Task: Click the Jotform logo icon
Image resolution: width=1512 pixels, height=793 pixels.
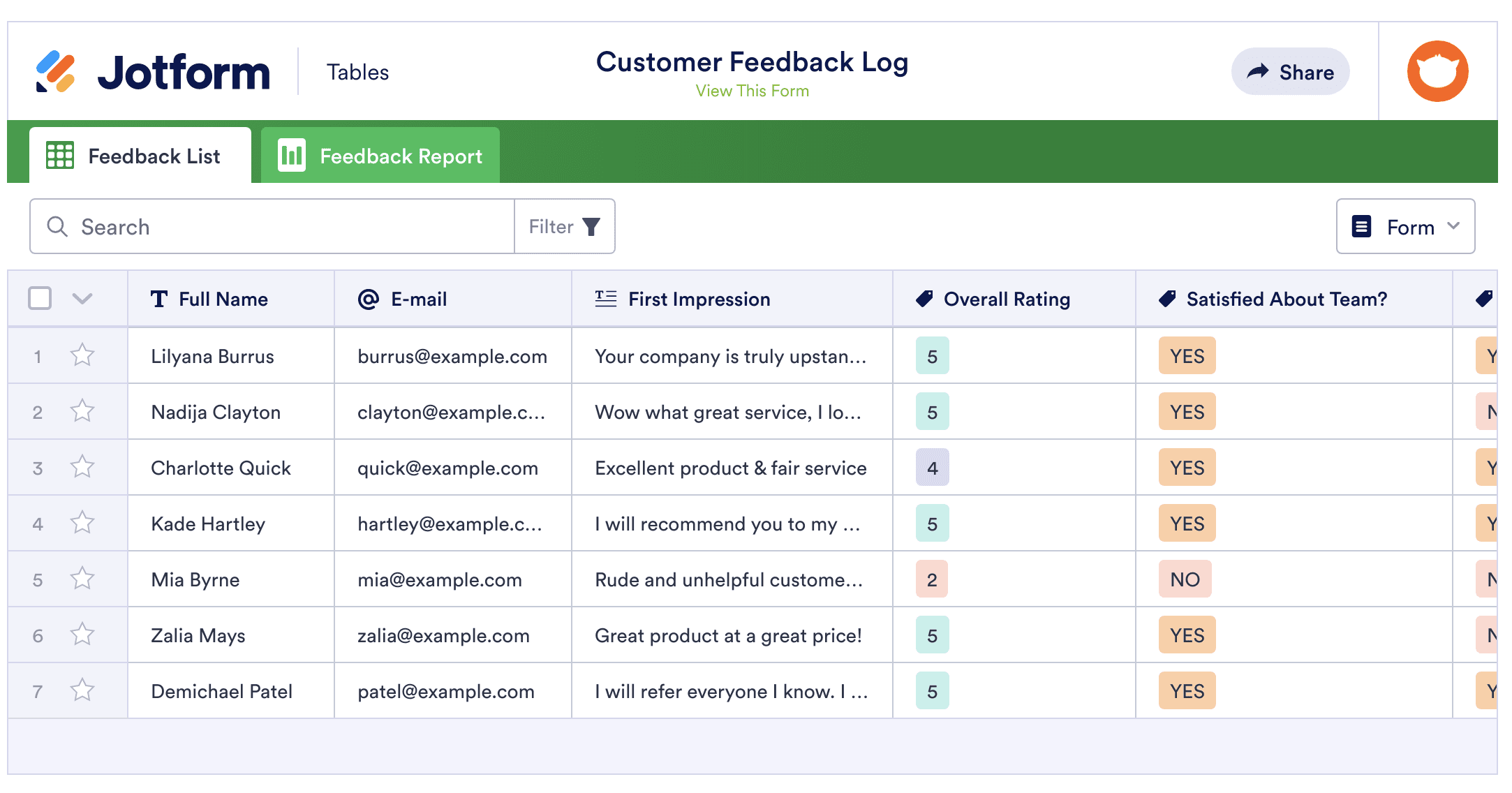Action: tap(56, 72)
